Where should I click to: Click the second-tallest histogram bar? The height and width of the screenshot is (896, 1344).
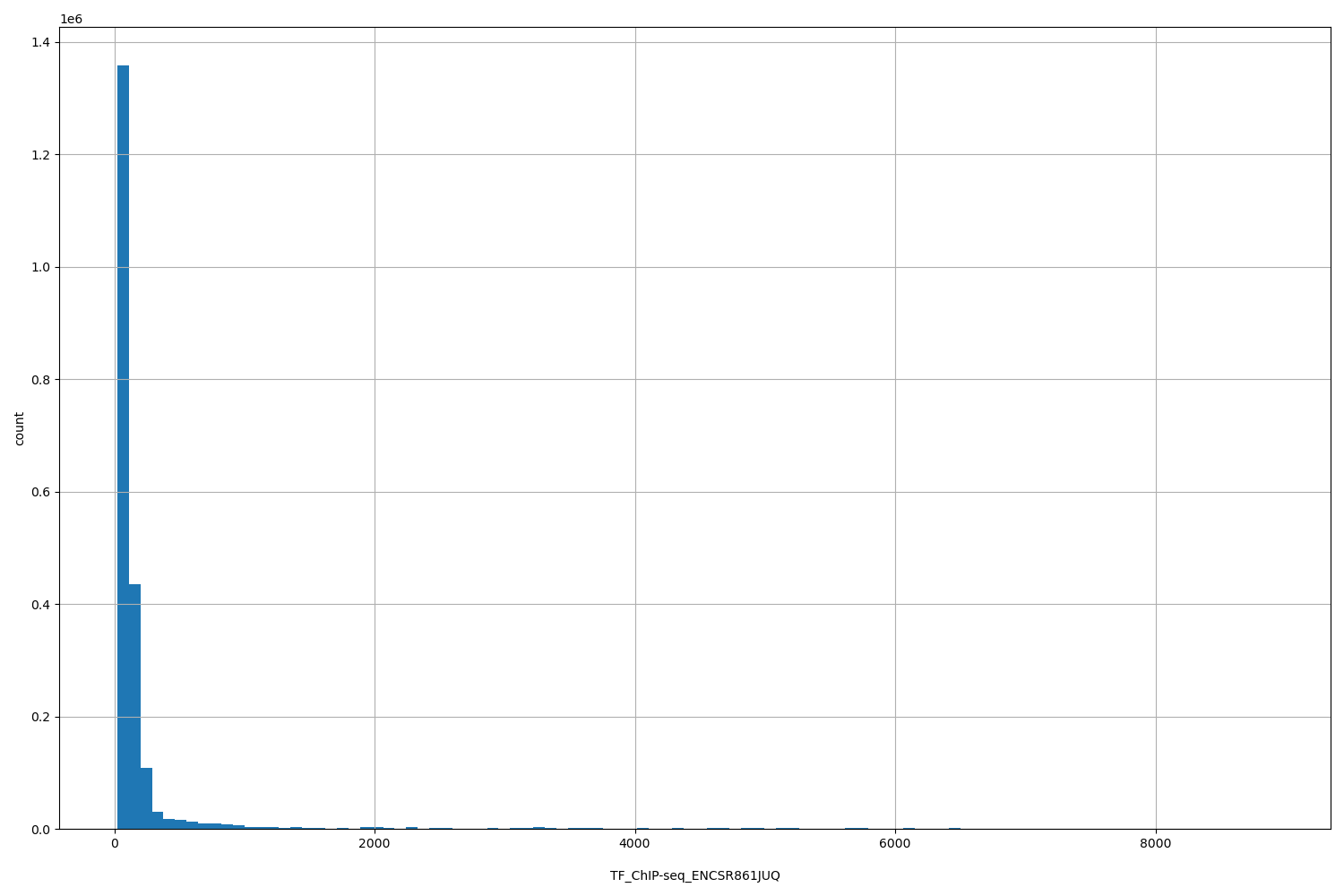click(x=134, y=708)
